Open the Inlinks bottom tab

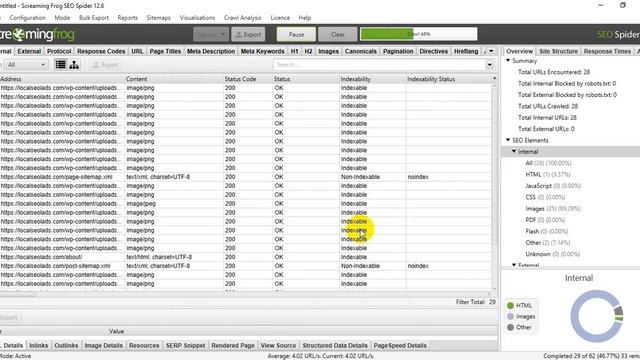click(38, 346)
